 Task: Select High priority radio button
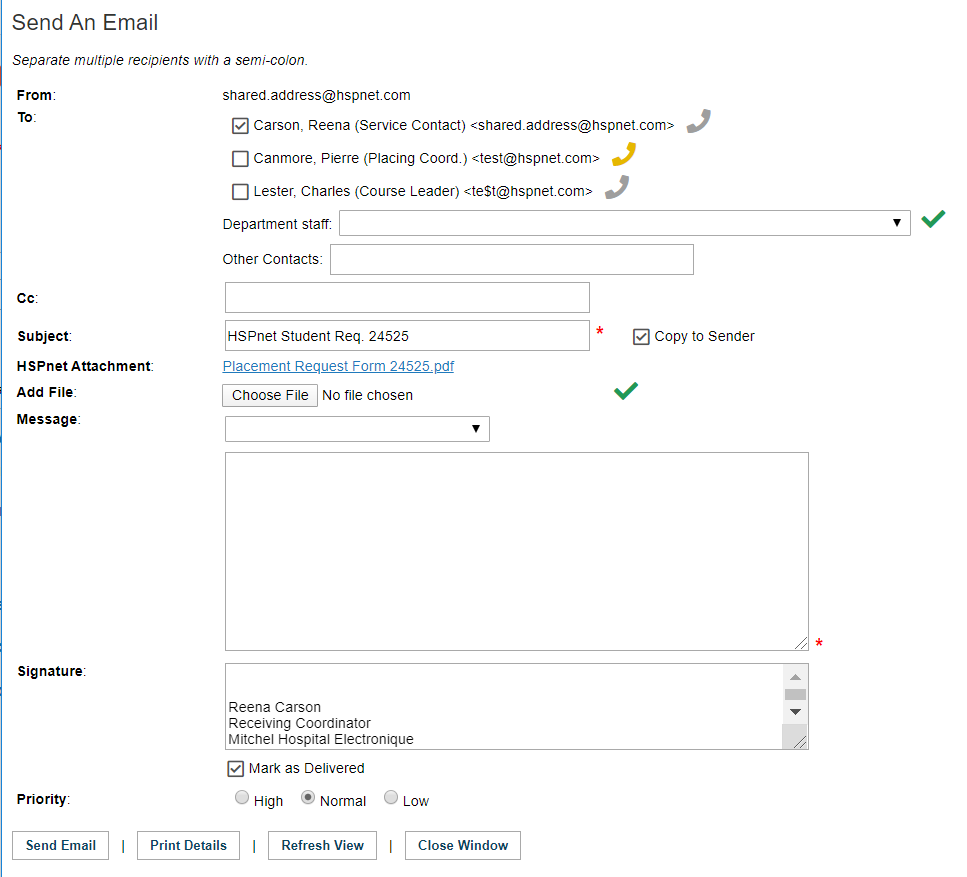242,797
